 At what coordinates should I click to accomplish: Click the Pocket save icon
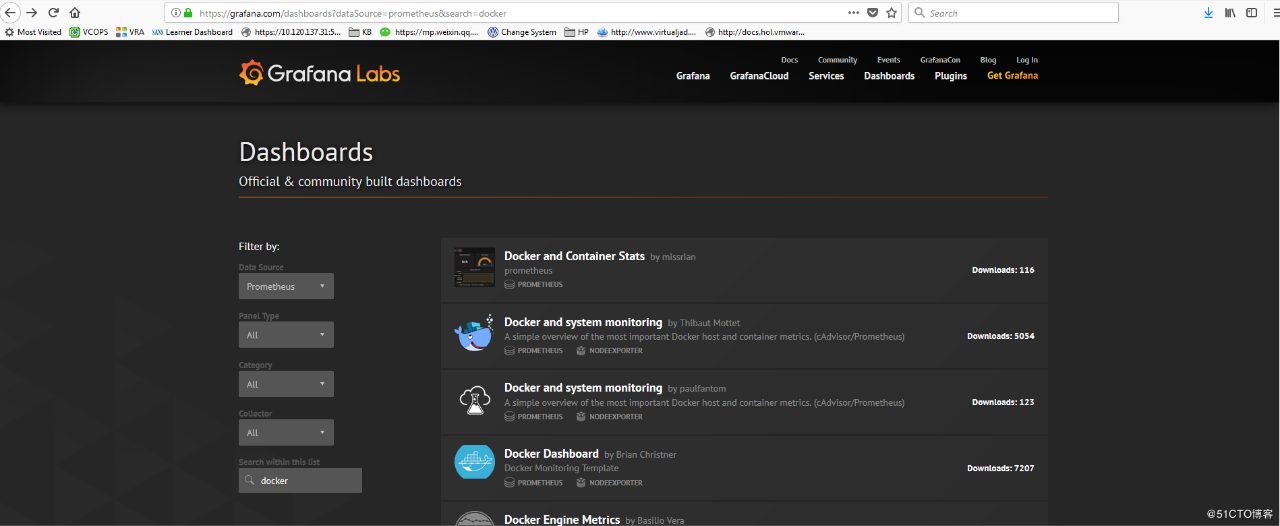click(x=872, y=13)
